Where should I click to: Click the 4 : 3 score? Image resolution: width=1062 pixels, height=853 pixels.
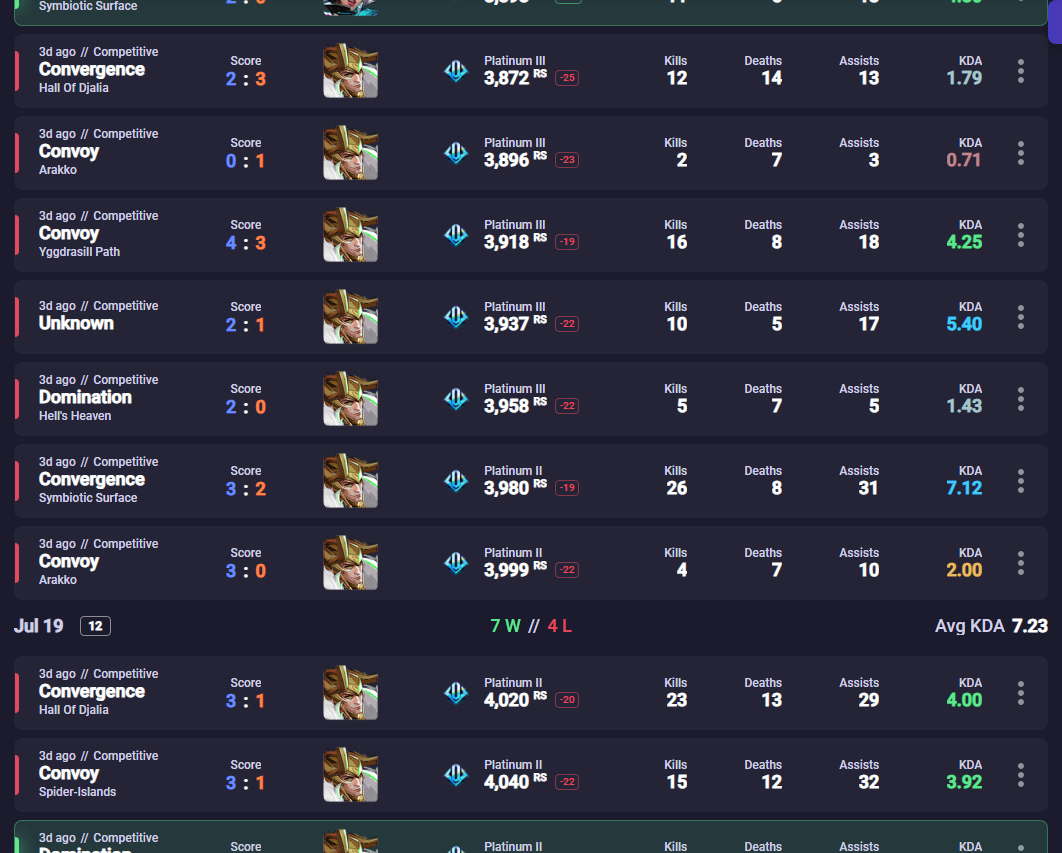tap(245, 243)
